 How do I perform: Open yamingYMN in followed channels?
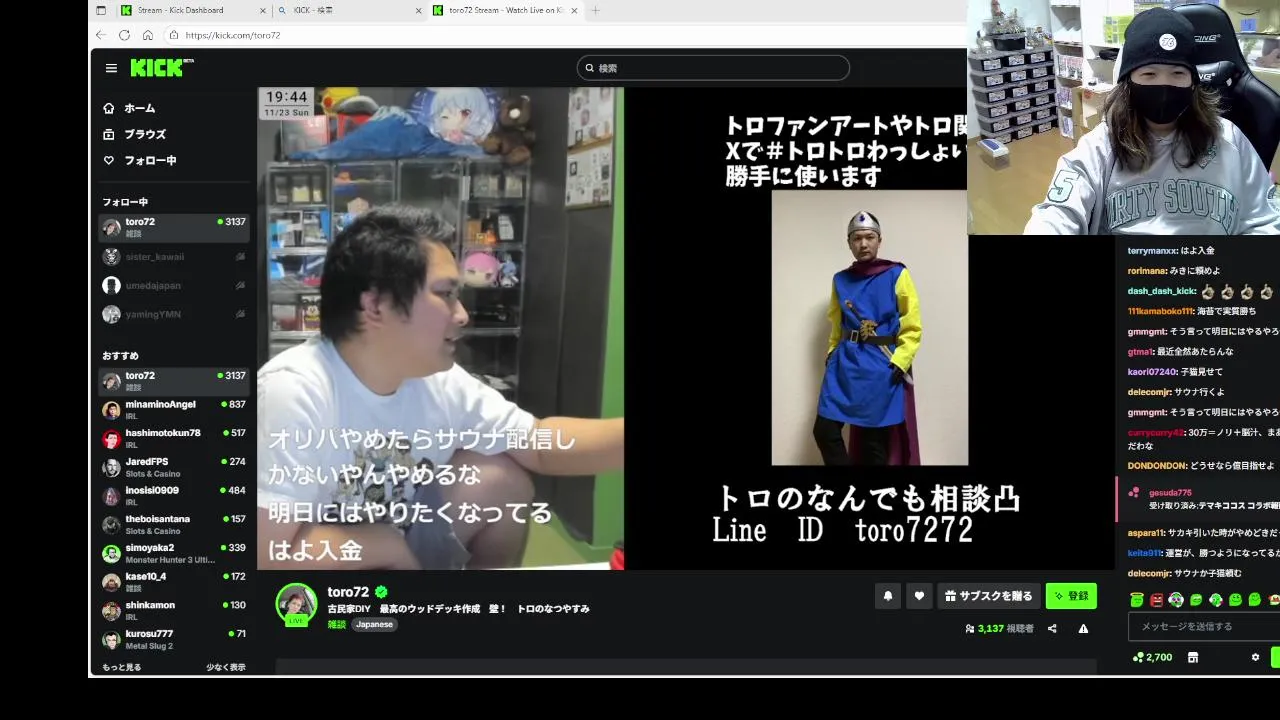coord(174,314)
